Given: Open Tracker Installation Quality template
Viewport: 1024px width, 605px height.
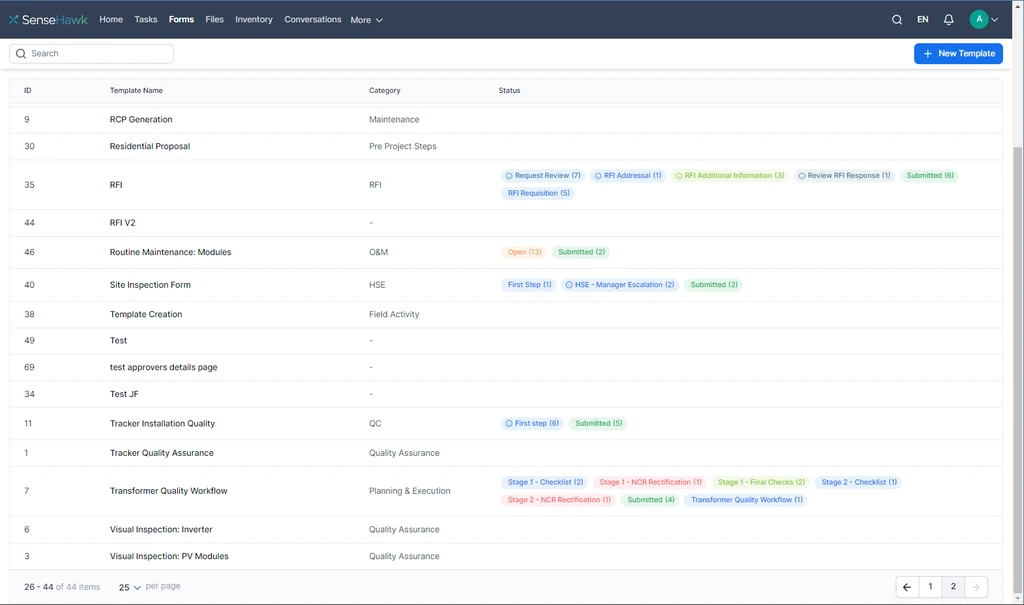Looking at the screenshot, I should pyautogui.click(x=162, y=423).
